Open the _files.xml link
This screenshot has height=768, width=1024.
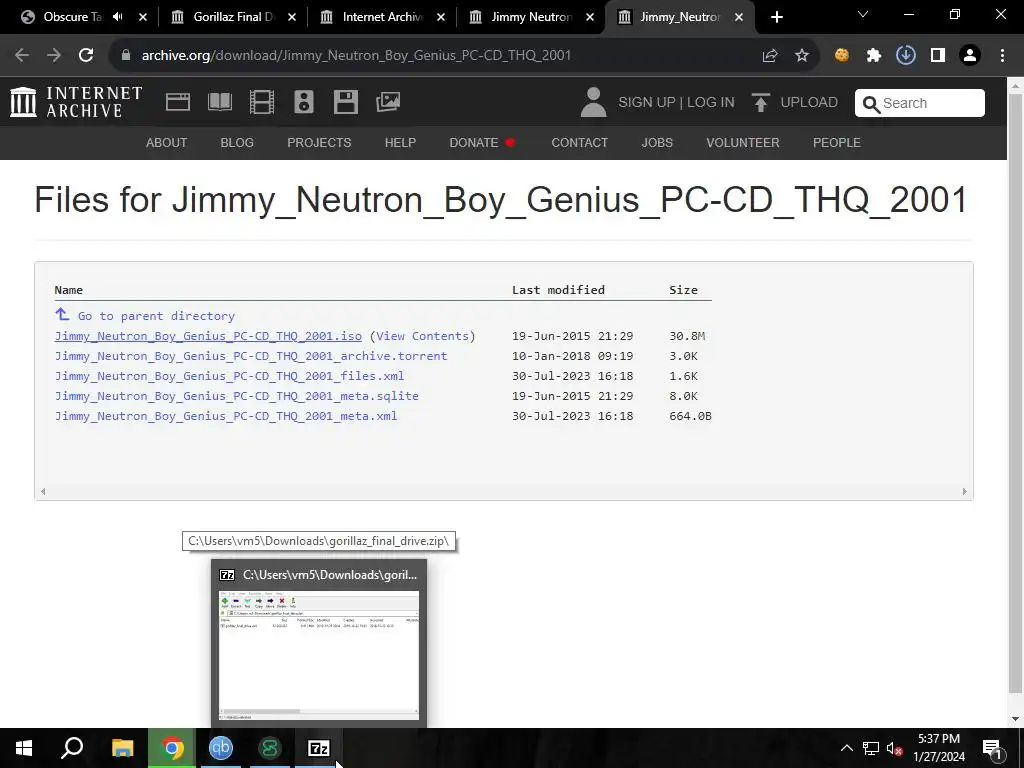[229, 376]
